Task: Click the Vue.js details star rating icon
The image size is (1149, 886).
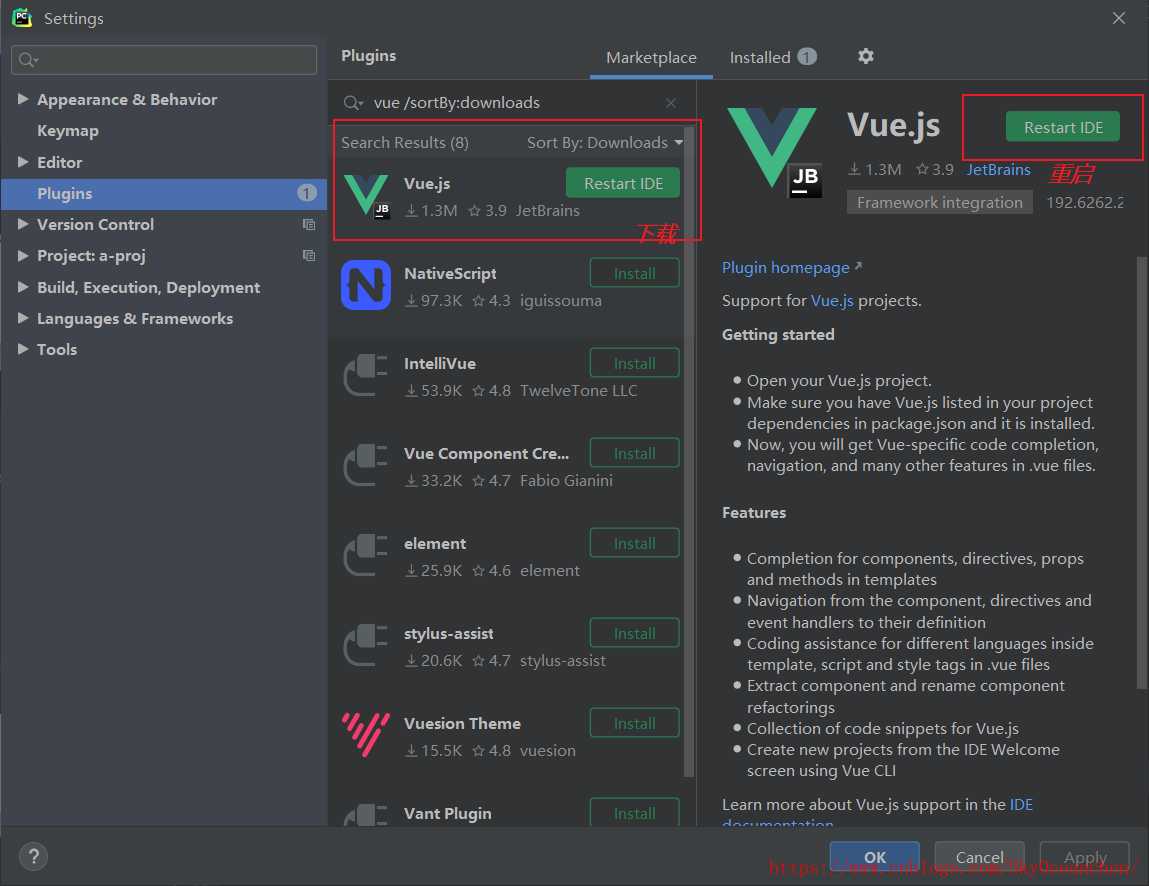Action: pyautogui.click(x=922, y=169)
